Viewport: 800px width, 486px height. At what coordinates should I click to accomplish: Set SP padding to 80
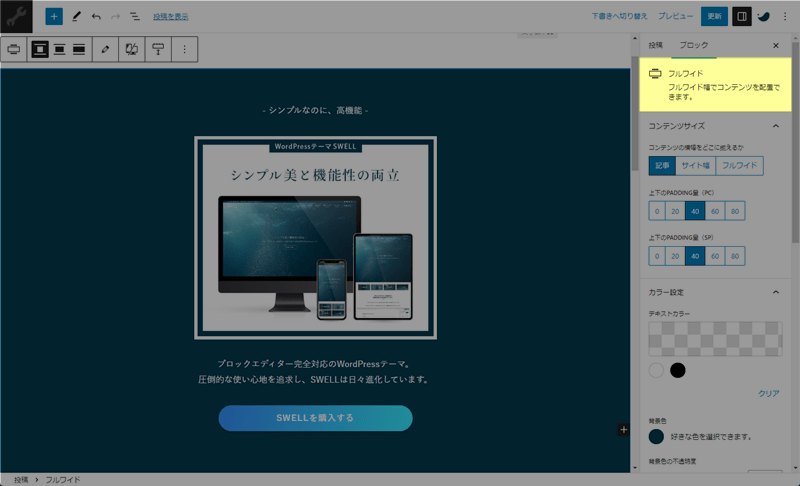[735, 256]
